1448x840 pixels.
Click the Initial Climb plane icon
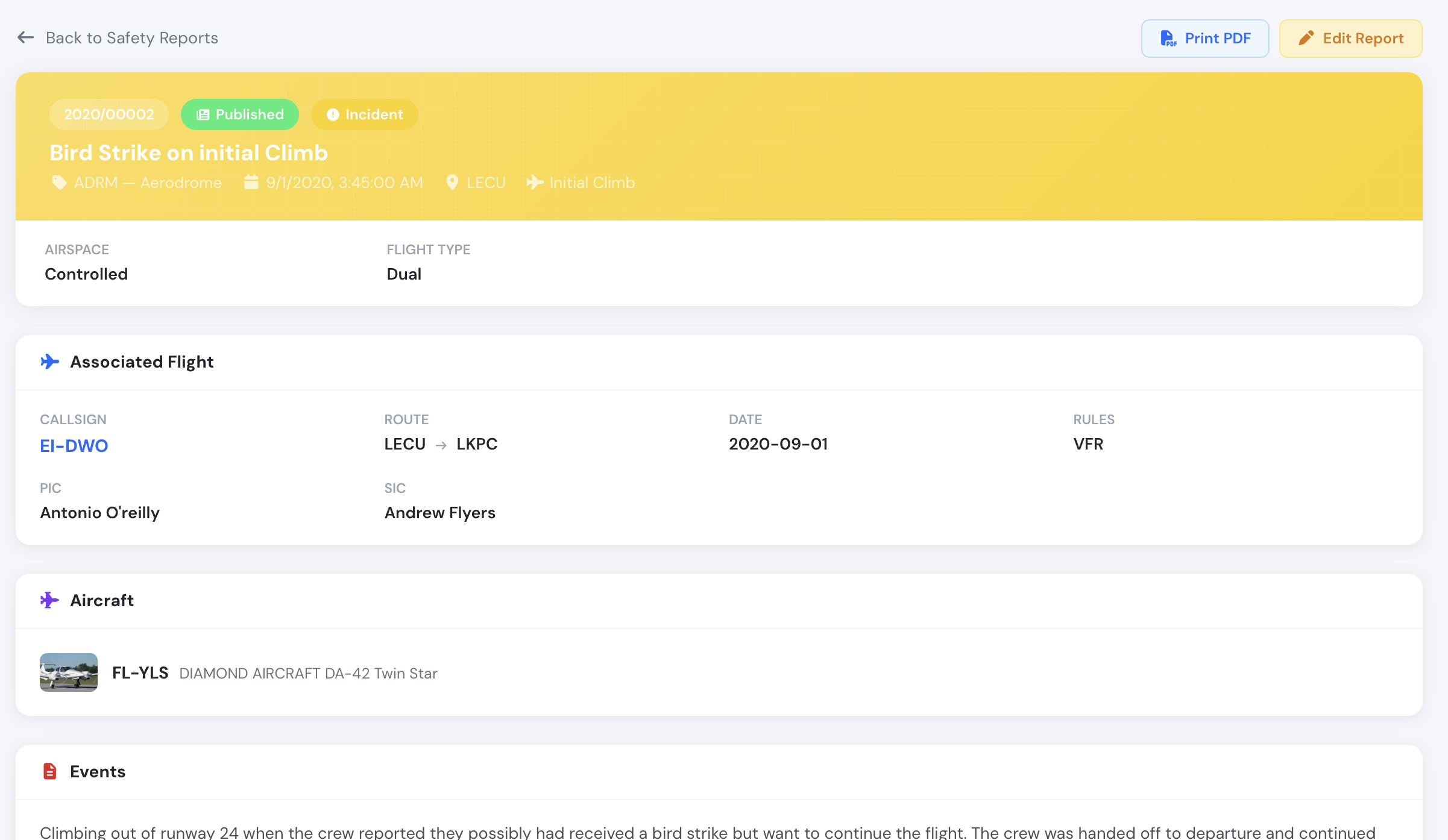[535, 182]
